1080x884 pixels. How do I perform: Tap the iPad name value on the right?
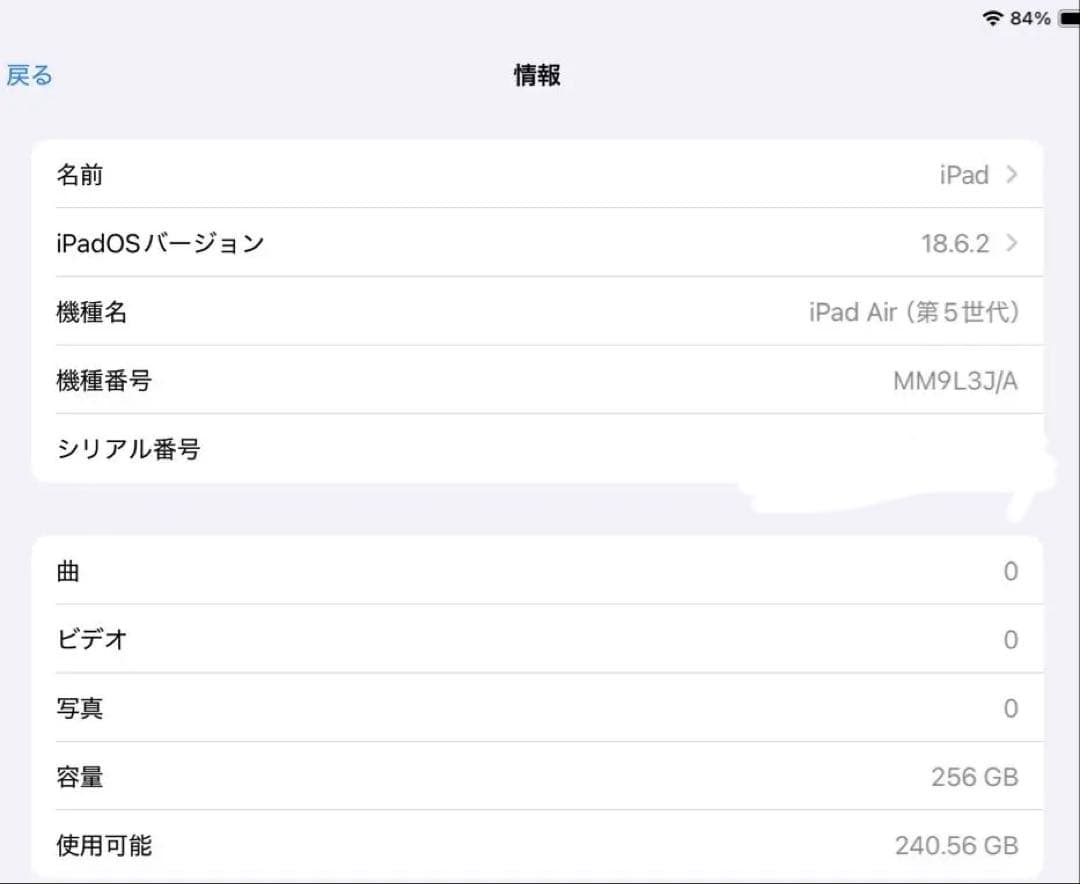tap(963, 175)
